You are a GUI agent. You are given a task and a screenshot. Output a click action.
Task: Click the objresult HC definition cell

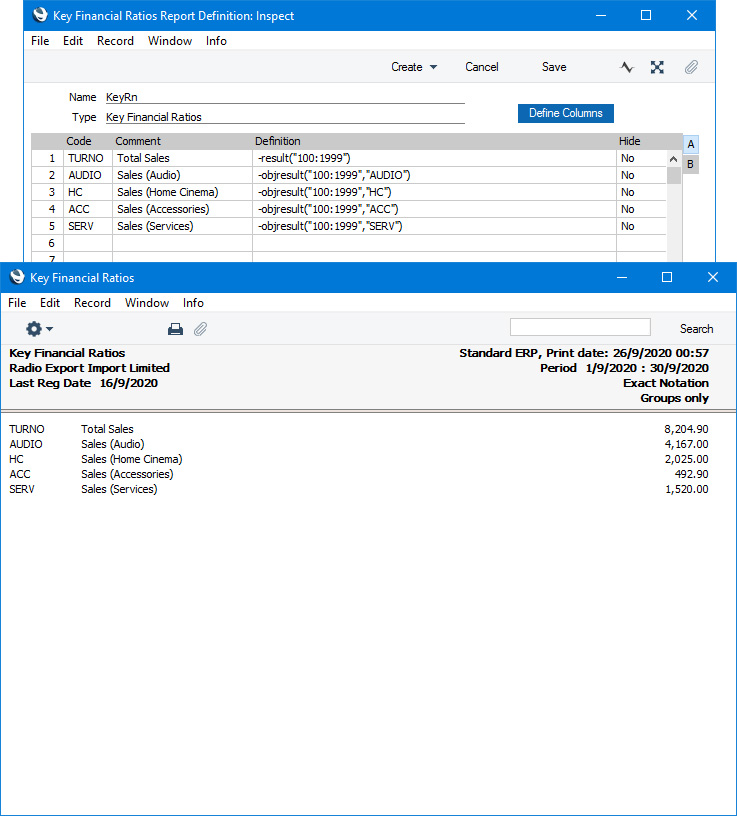[434, 193]
